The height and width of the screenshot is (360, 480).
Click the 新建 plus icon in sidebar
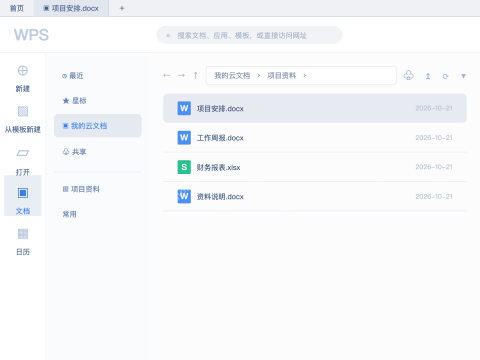tap(23, 71)
